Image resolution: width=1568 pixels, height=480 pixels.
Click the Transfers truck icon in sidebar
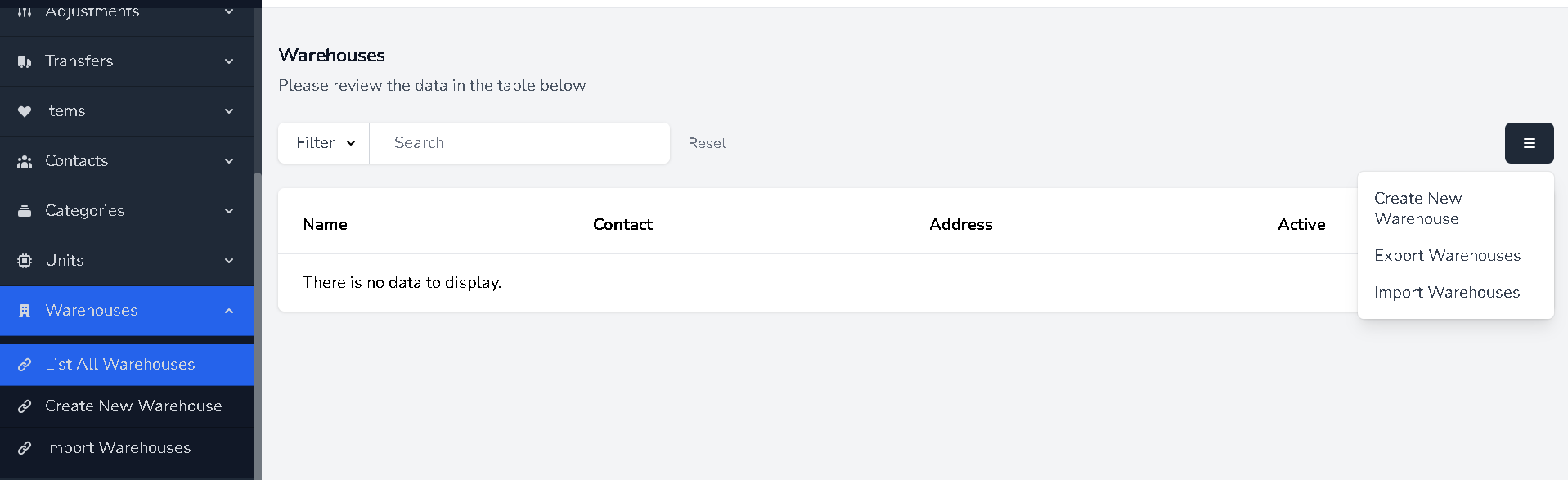pos(25,62)
